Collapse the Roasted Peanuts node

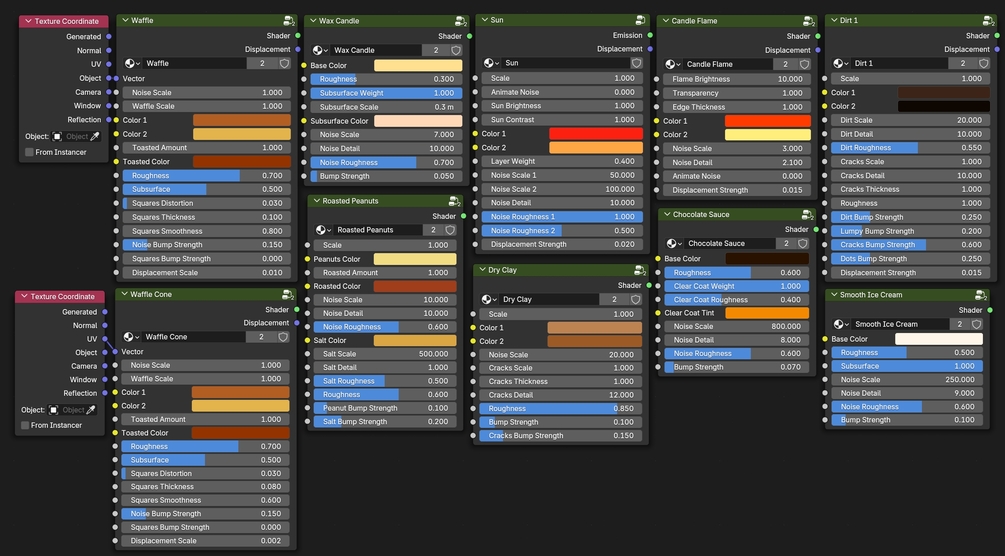point(316,201)
